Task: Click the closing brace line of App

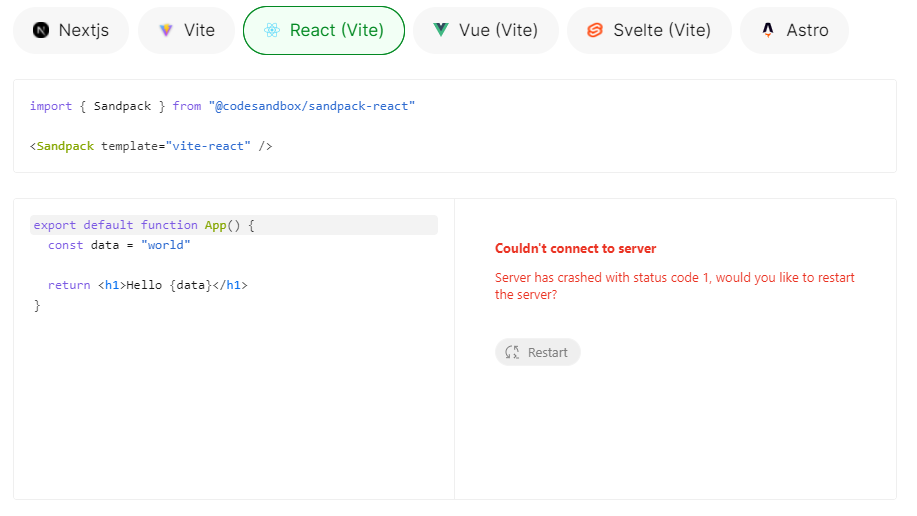Action: 37,305
